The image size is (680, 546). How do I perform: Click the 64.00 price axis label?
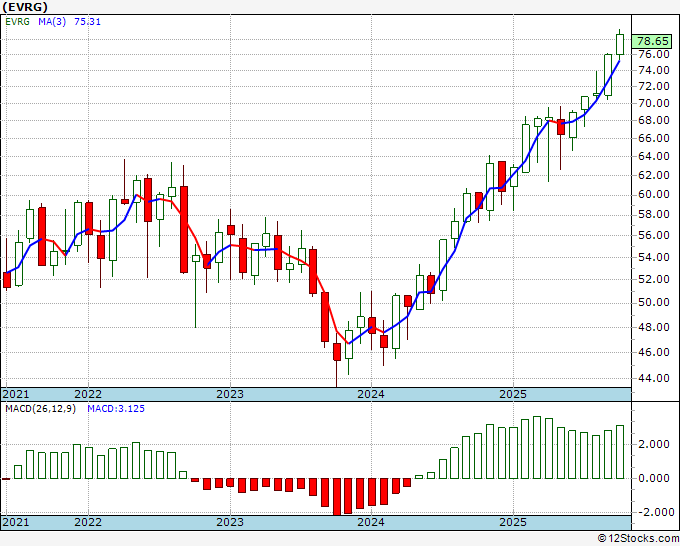coord(654,156)
